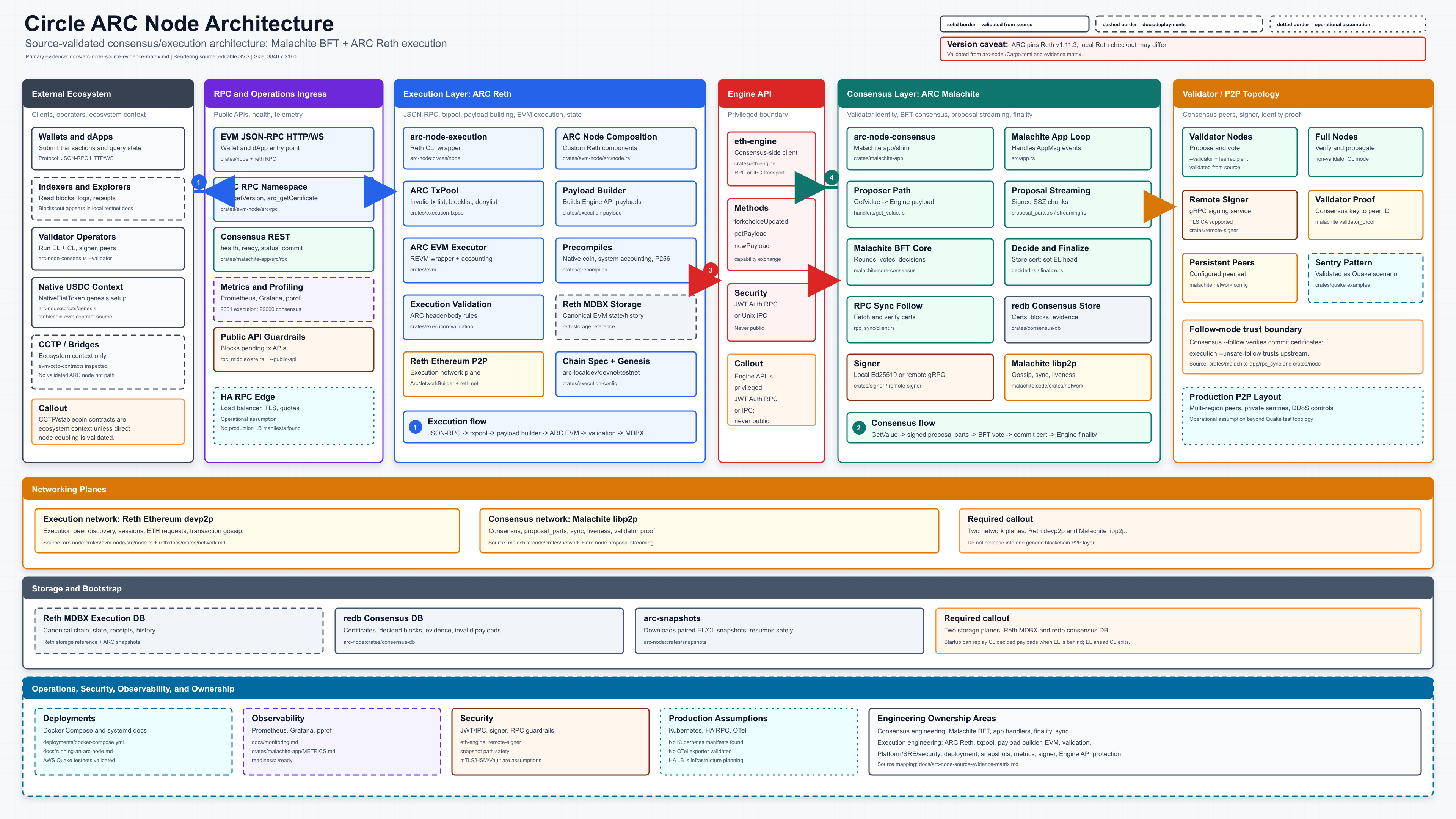Open the Metrics and Profiling card
1456x819 pixels.
[x=294, y=299]
